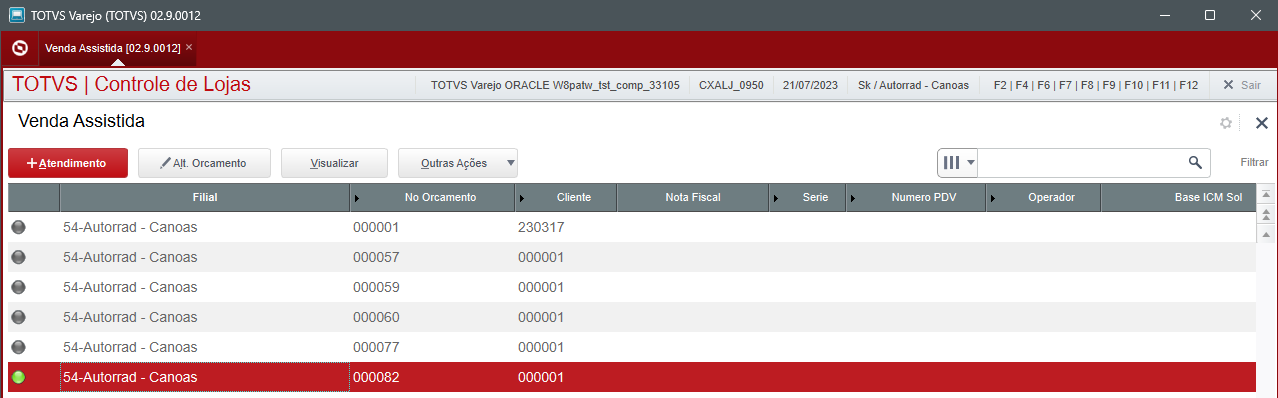Viewport: 1278px width, 398px height.
Task: Close the Venda Assistida [02.9.0012] tab
Action: point(189,47)
